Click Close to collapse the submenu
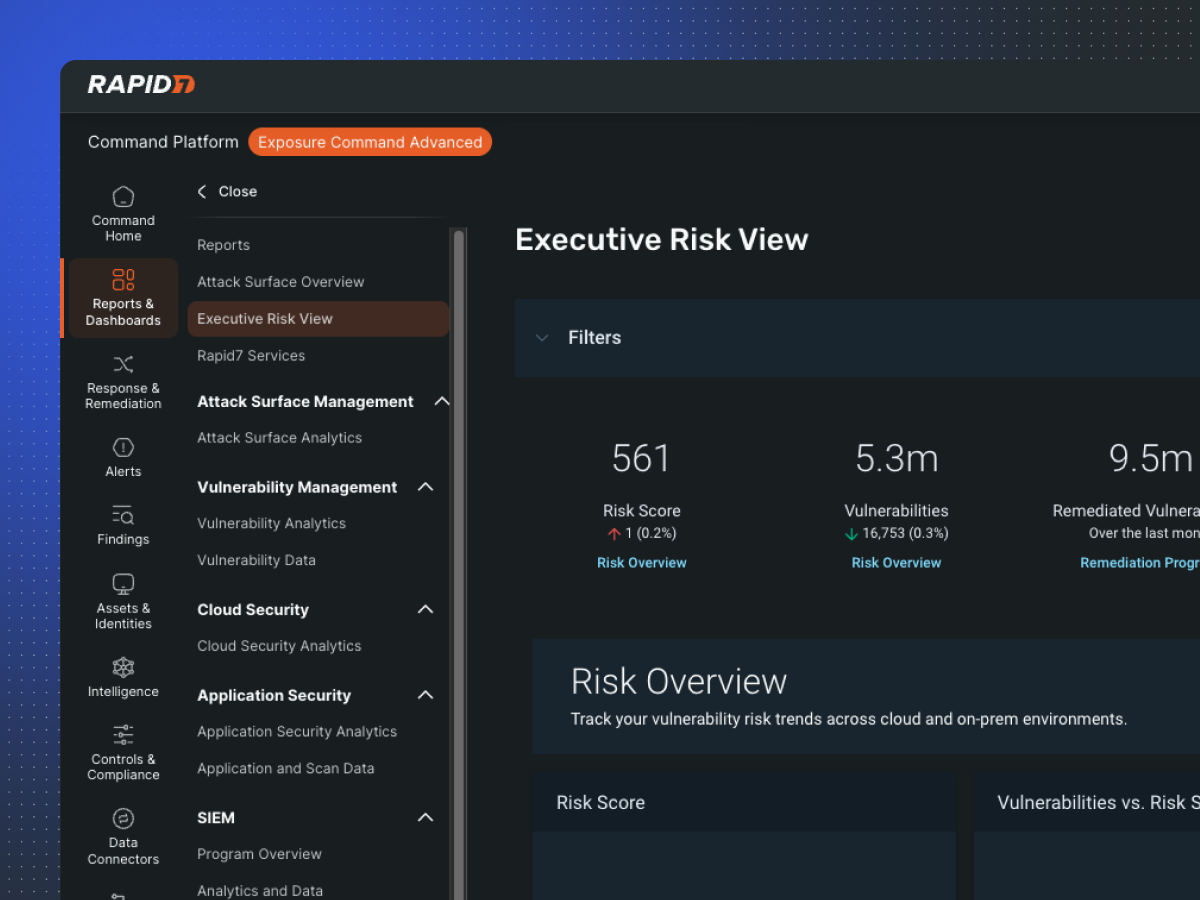The width and height of the screenshot is (1200, 900). 228,191
